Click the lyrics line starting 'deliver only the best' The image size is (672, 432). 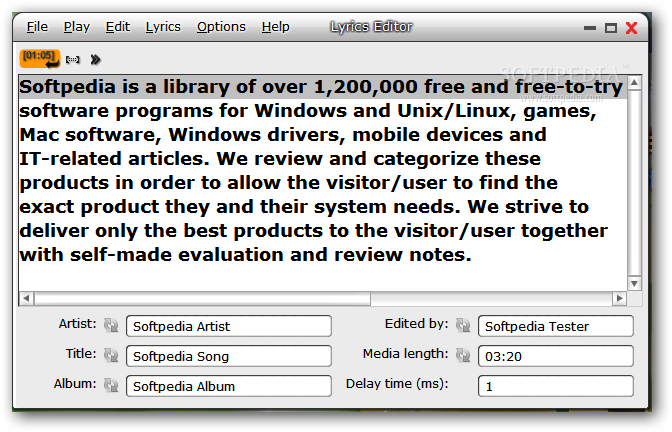(313, 231)
